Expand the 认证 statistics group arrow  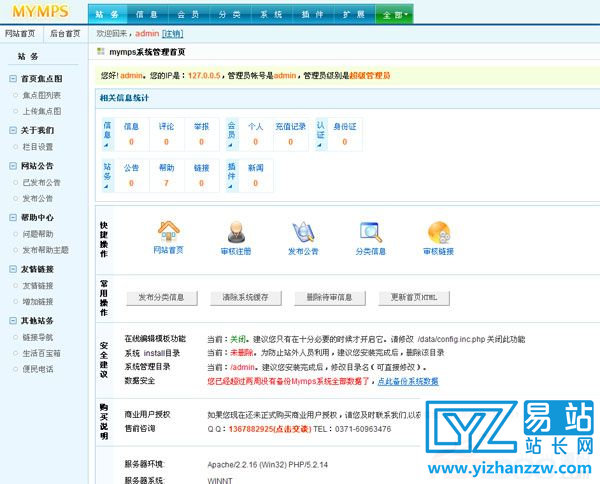click(x=320, y=145)
